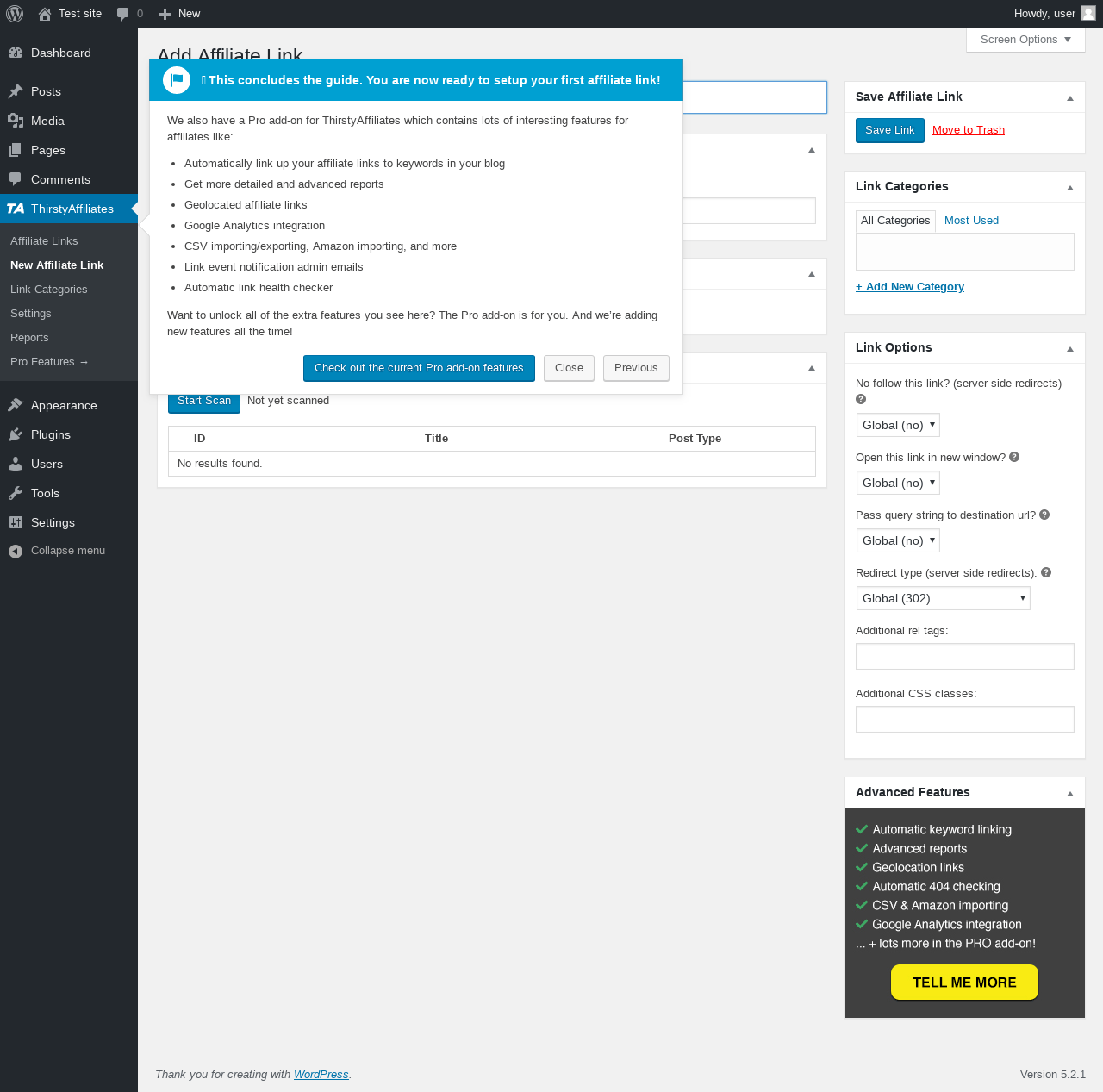This screenshot has width=1103, height=1092.
Task: Click the Pages icon in sidebar
Action: pos(16,150)
